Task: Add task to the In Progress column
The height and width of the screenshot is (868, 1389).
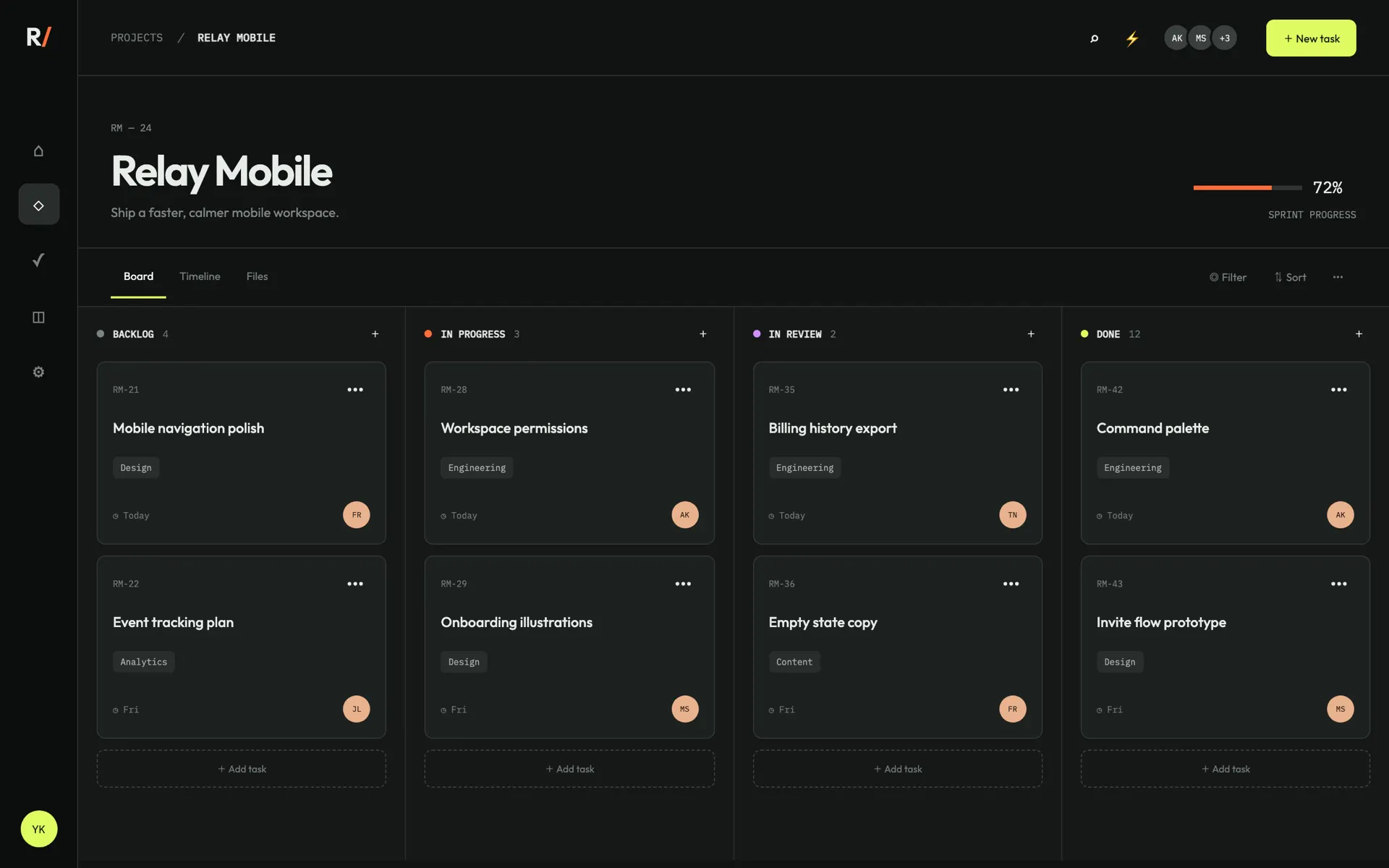Action: [569, 769]
